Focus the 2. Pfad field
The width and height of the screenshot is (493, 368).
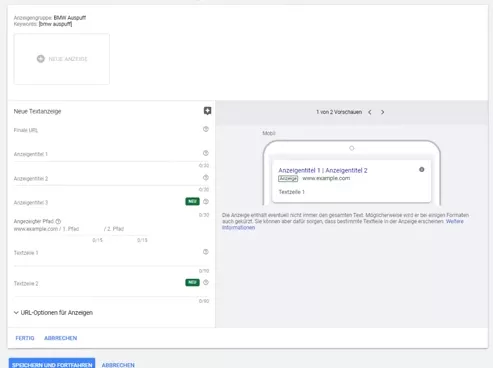[127, 229]
